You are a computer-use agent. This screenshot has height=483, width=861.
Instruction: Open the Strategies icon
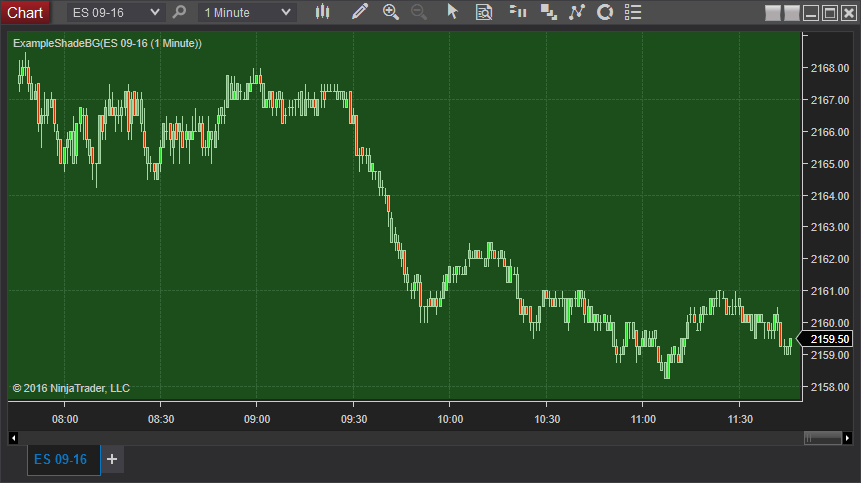(x=577, y=12)
